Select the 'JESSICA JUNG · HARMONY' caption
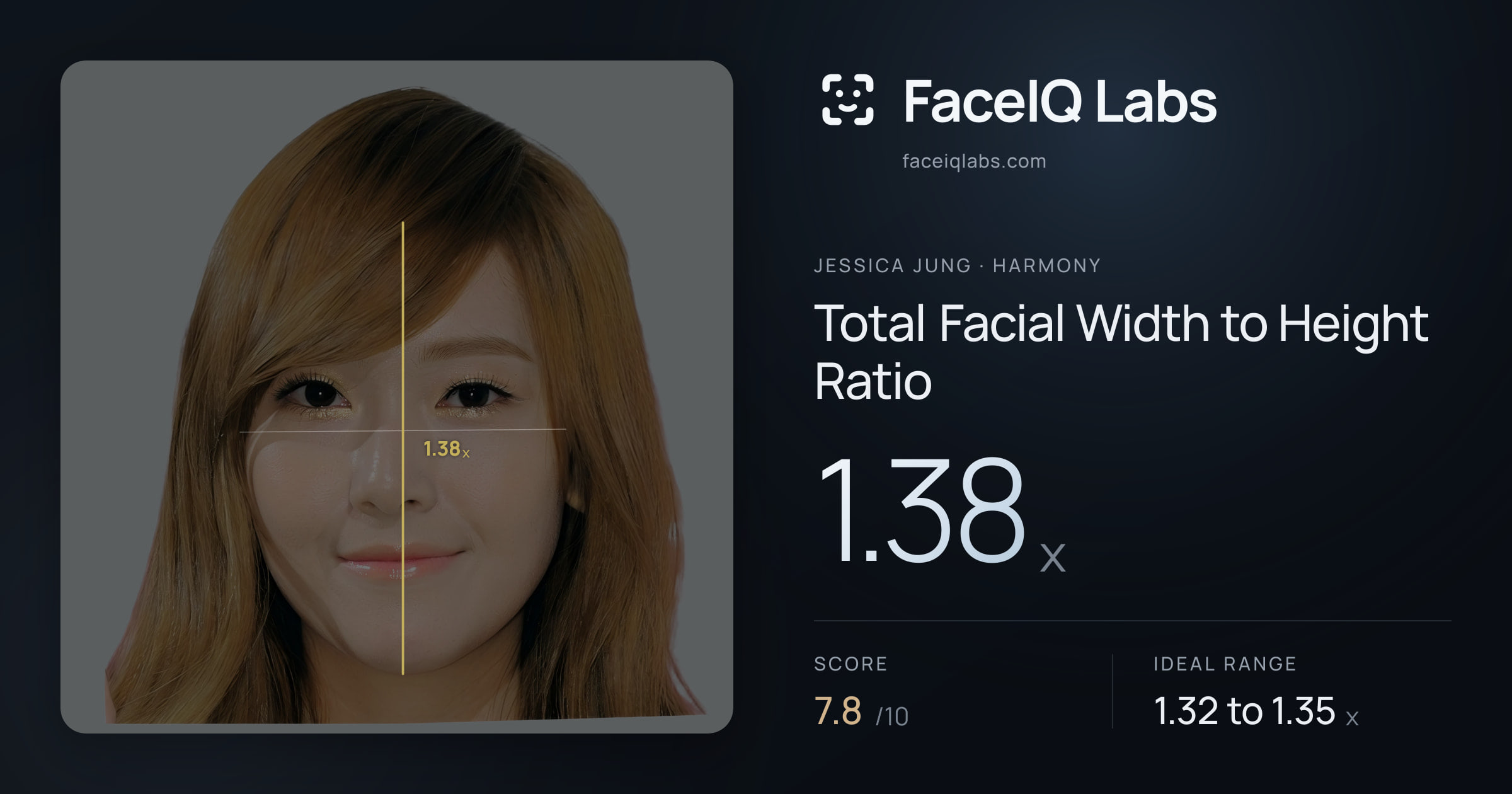The image size is (1512, 794). (957, 265)
